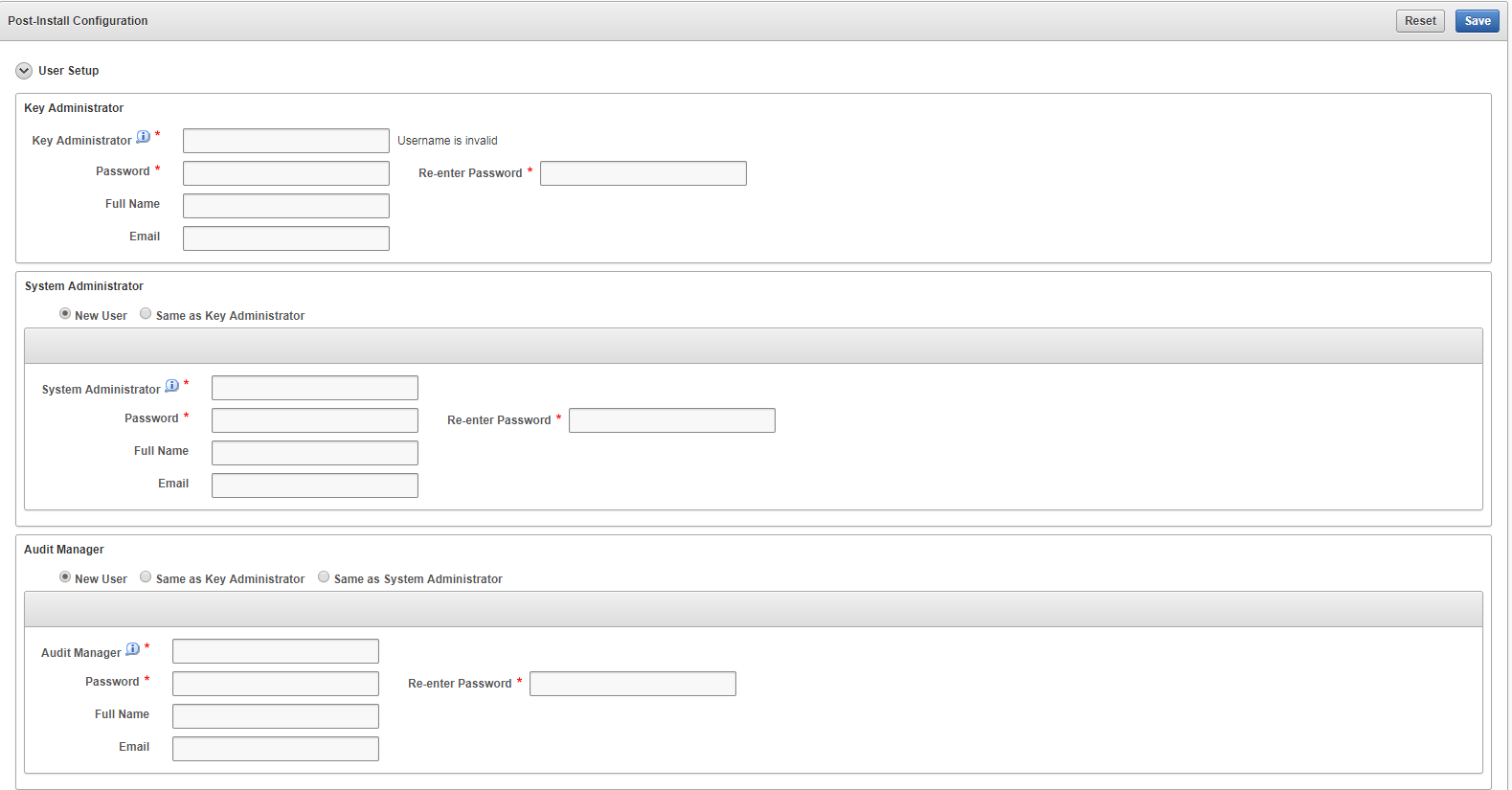Focus the Audit Manager Full Name field
The height and width of the screenshot is (790, 1512).
point(276,716)
